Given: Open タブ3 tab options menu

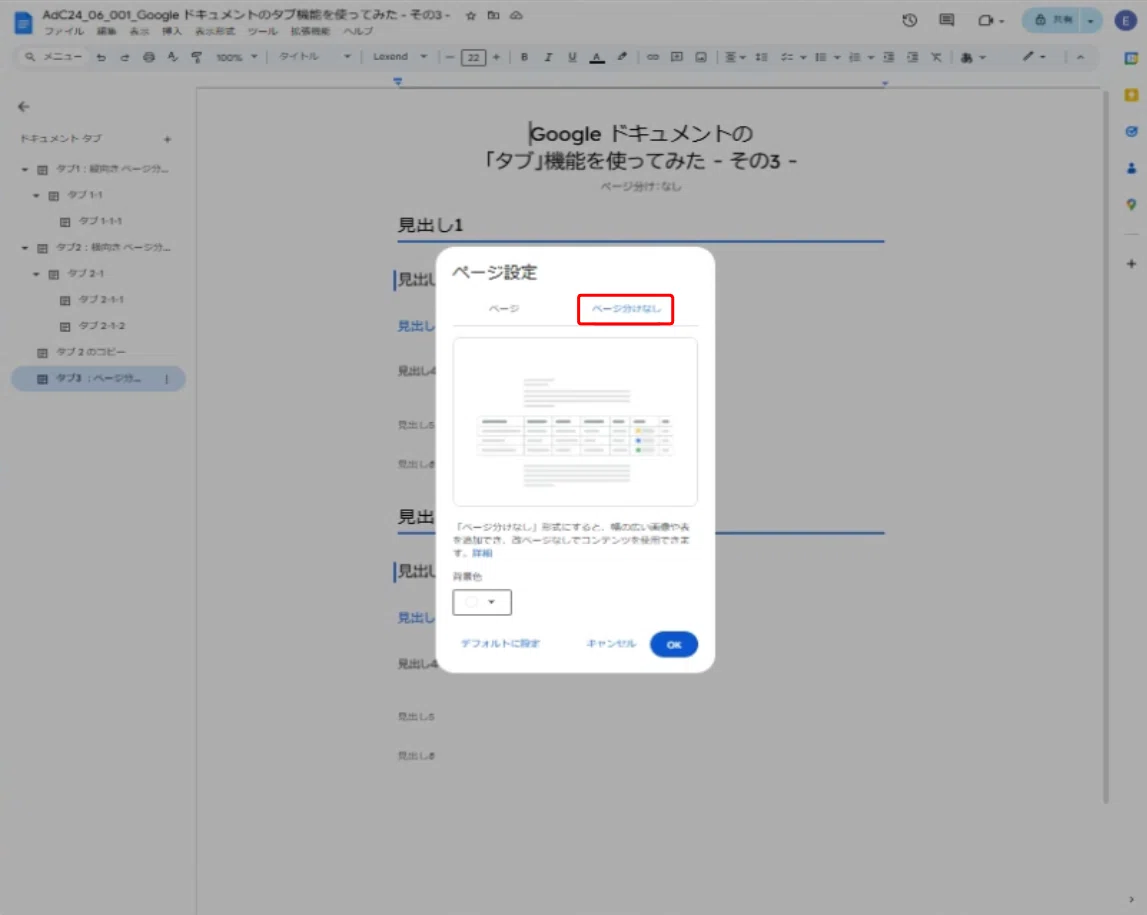Looking at the screenshot, I should click(x=167, y=379).
